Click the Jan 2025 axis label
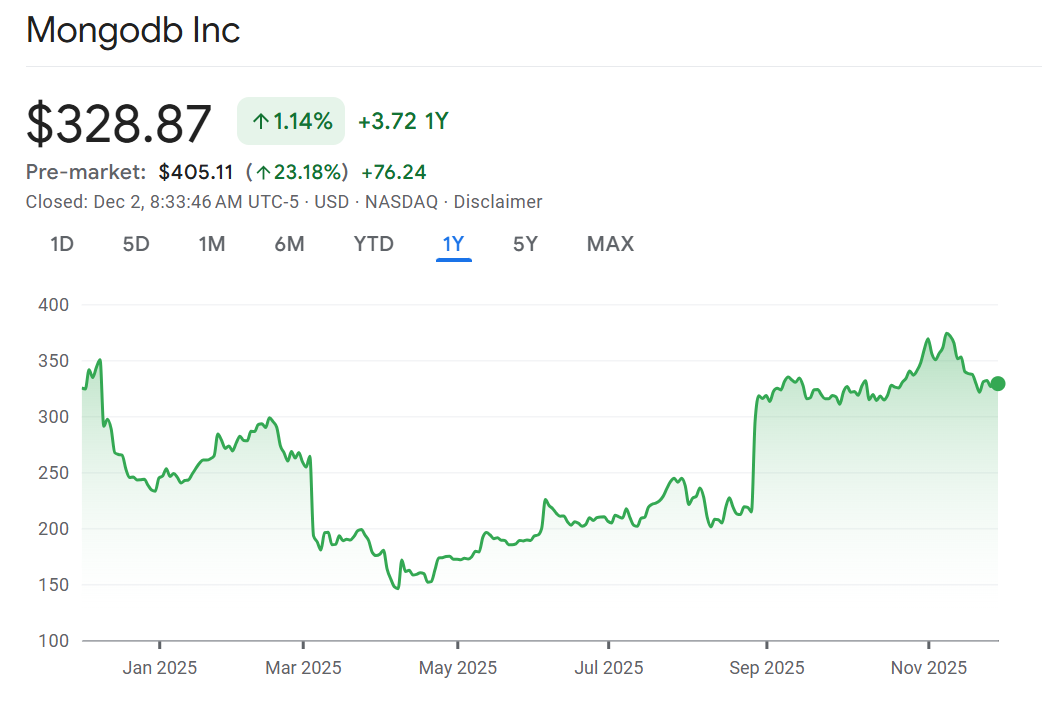The image size is (1042, 703). click(x=160, y=667)
